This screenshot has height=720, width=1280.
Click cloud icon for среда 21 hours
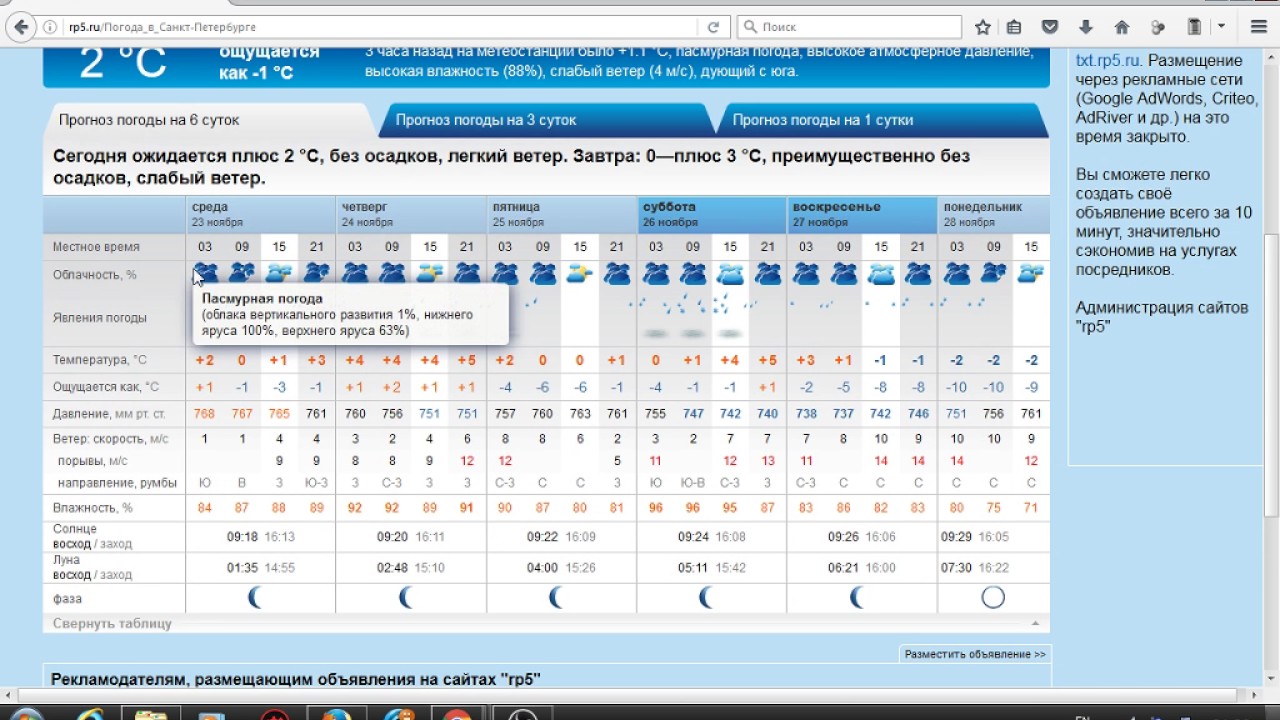316,273
